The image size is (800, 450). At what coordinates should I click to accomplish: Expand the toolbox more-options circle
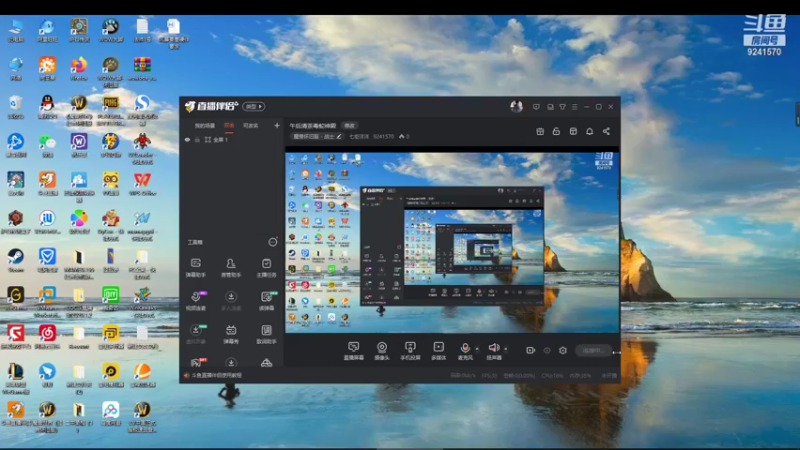coord(273,242)
